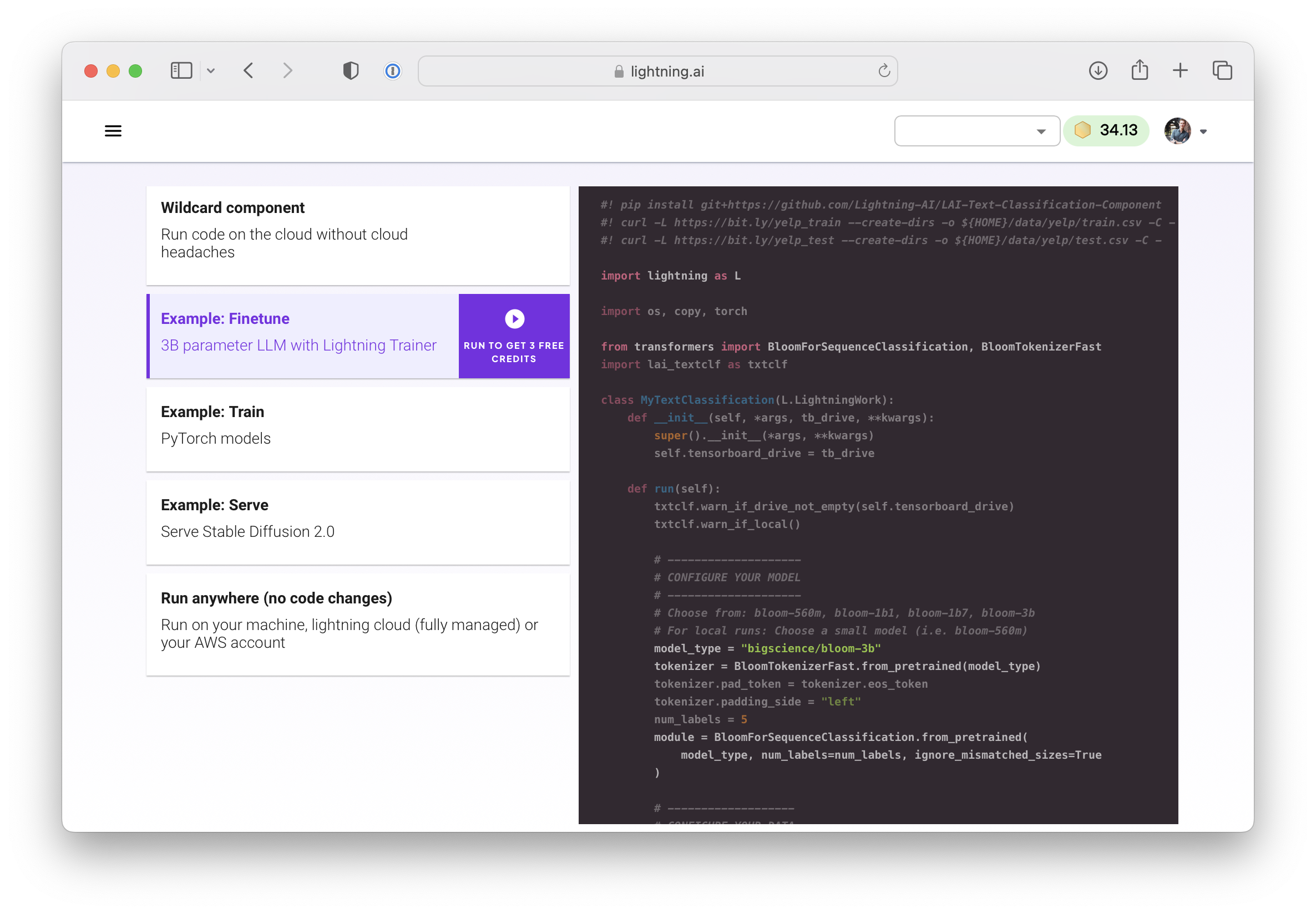Viewport: 1316px width, 914px height.
Task: Open the empty project dropdown
Action: tap(977, 131)
